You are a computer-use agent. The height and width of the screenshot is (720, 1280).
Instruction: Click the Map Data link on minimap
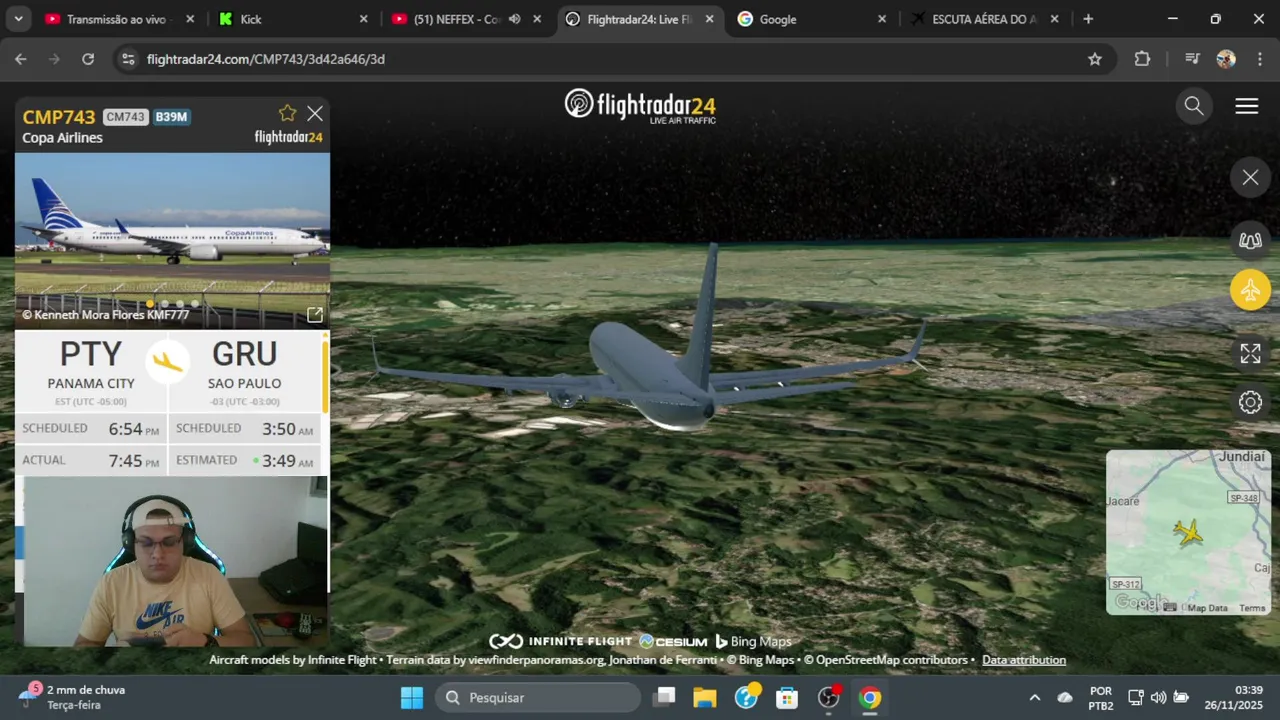tap(1207, 608)
